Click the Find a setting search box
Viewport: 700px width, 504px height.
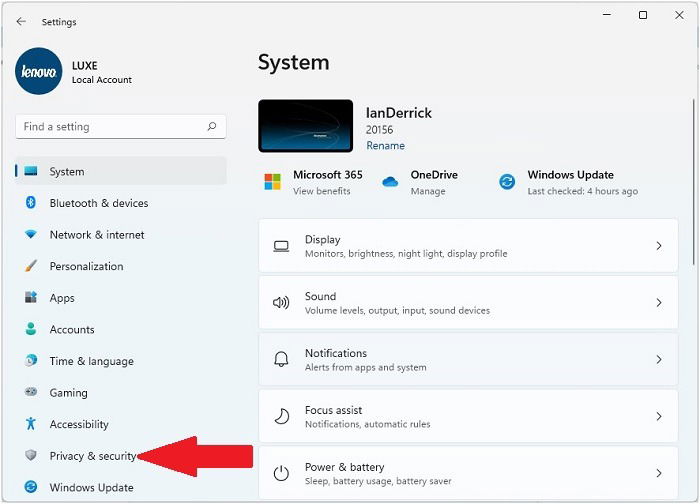[x=110, y=127]
